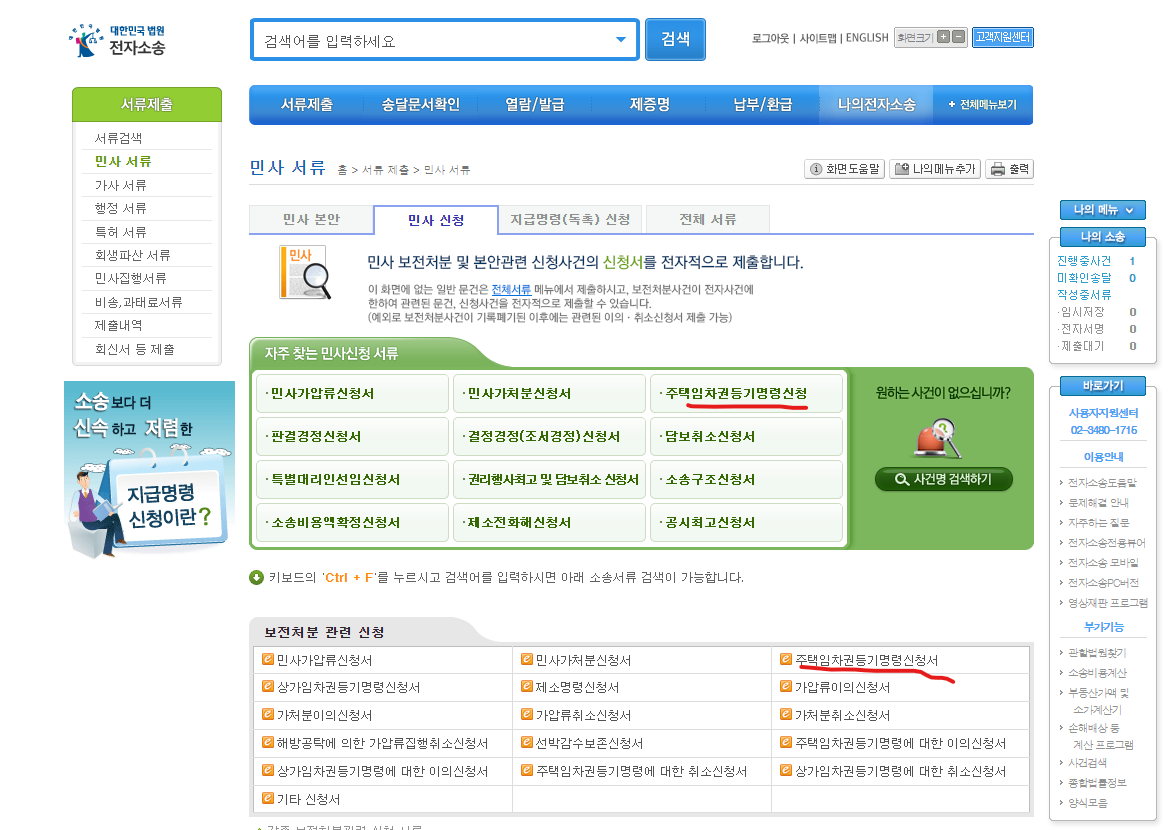Click the 소송비용액확정신청서 shortcut button
The image size is (1168, 830).
352,522
